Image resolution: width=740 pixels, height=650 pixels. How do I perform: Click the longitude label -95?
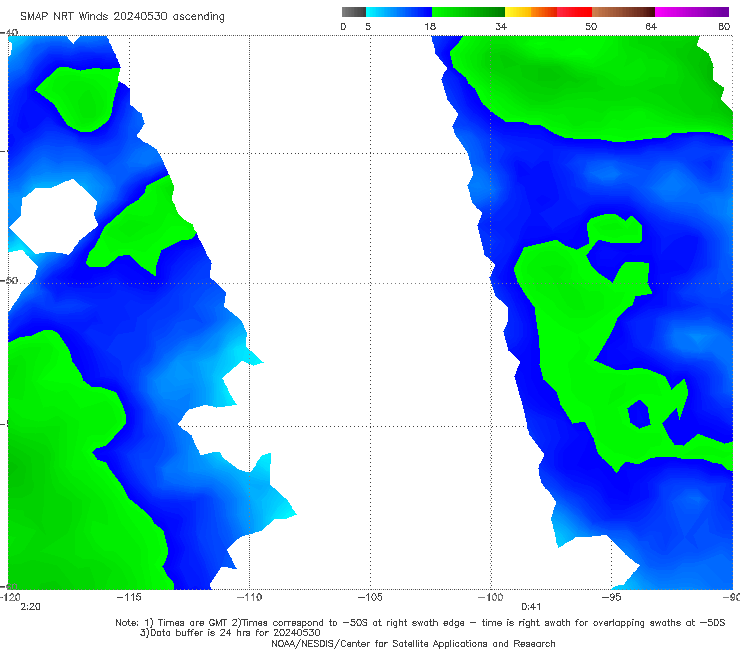[x=611, y=597]
